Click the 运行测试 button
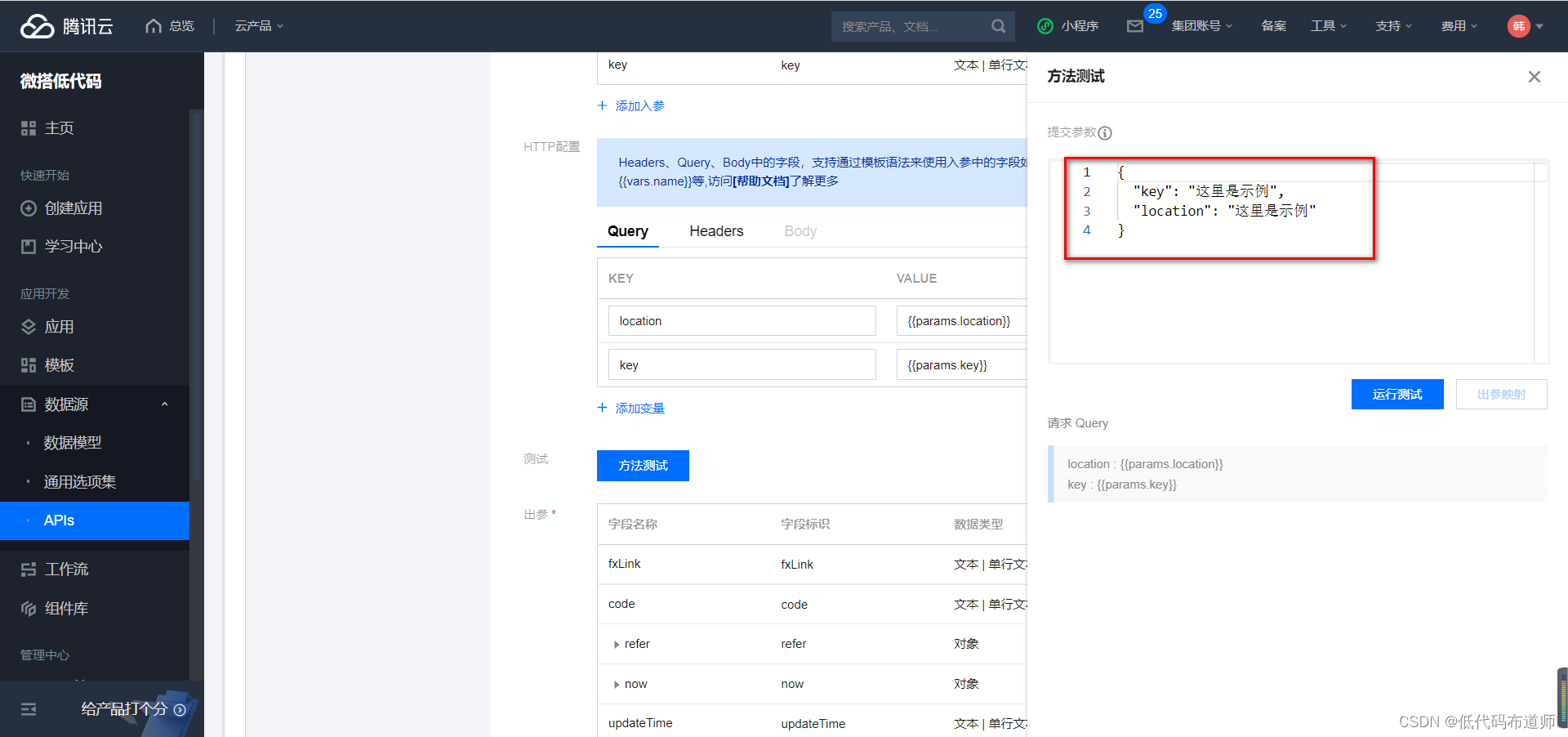Viewport: 1568px width, 737px height. tap(1397, 395)
